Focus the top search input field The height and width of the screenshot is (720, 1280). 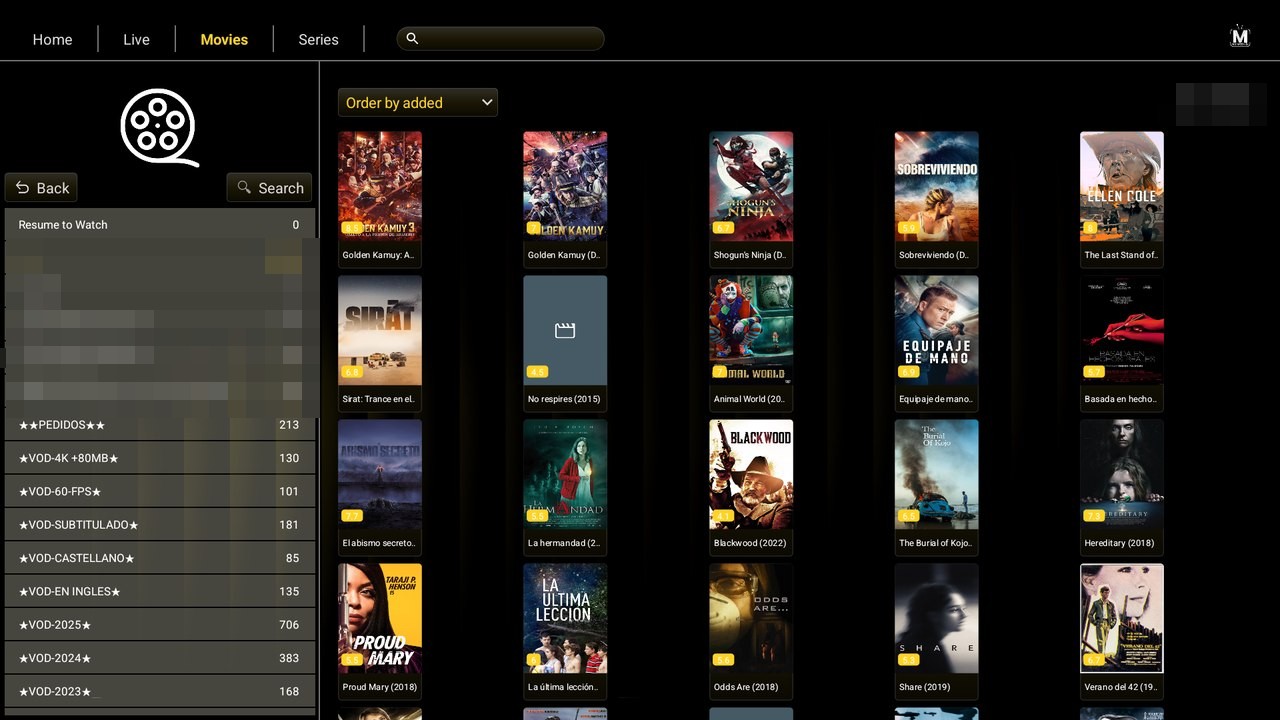pos(501,38)
